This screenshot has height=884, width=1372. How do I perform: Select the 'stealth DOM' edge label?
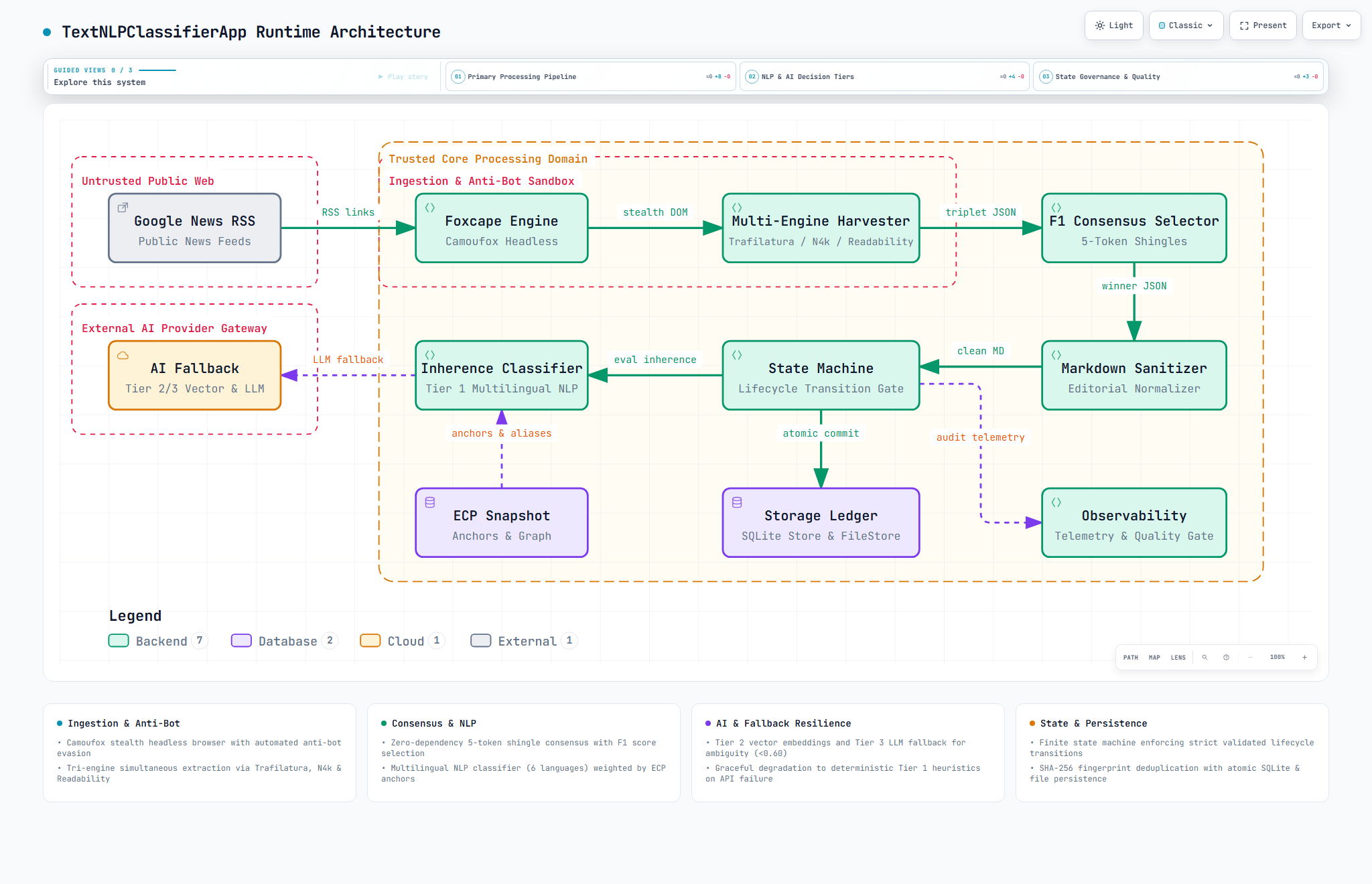pos(655,212)
